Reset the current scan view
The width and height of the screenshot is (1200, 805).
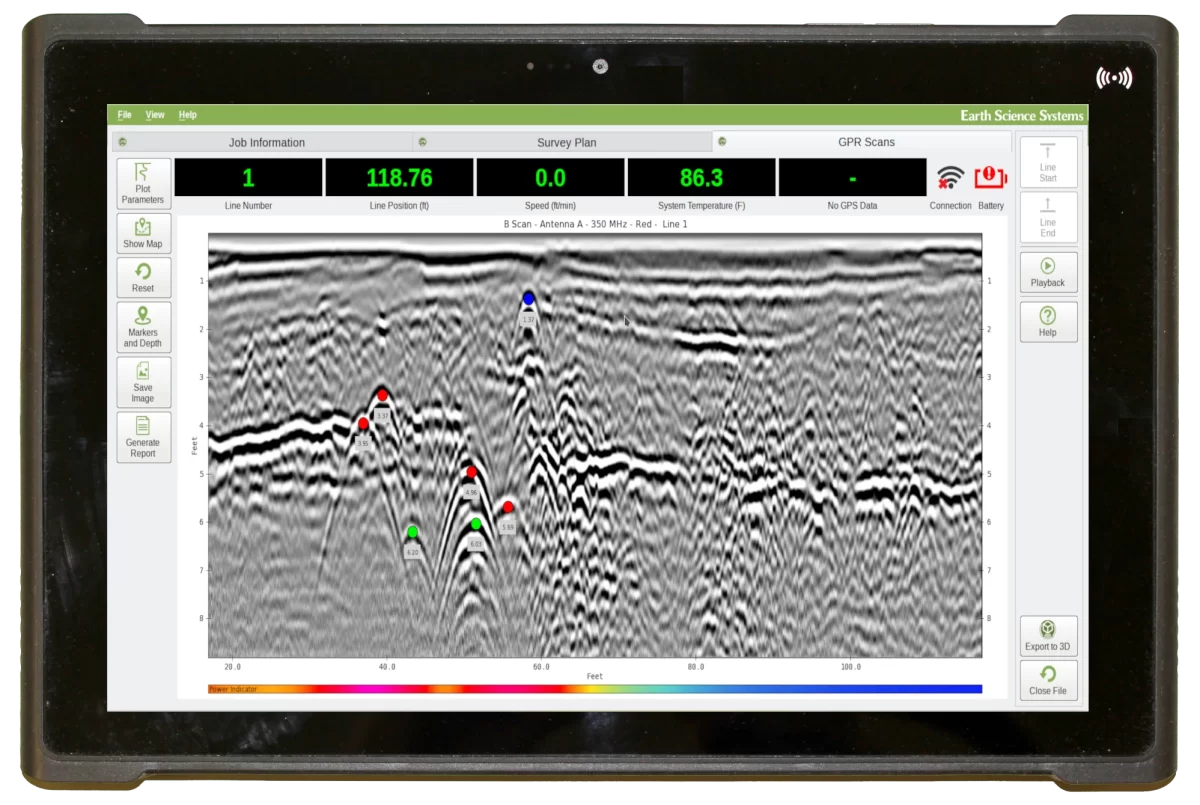point(142,277)
